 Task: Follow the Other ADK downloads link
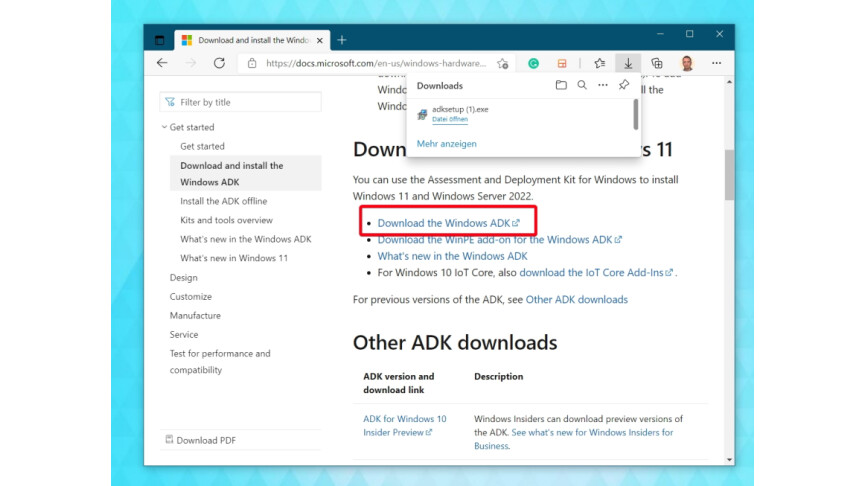[576, 300]
